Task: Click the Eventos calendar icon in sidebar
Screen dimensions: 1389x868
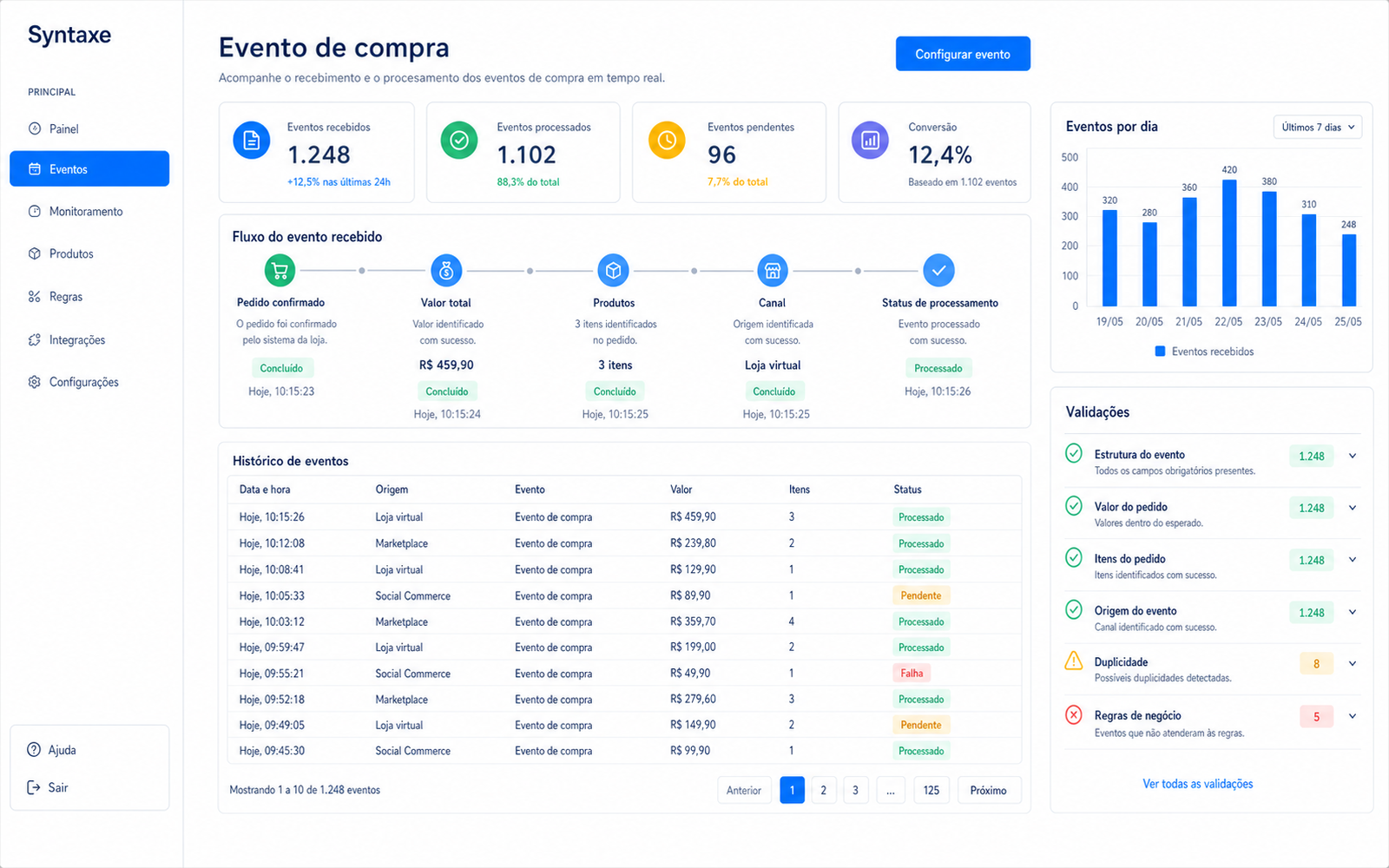Action: point(35,169)
